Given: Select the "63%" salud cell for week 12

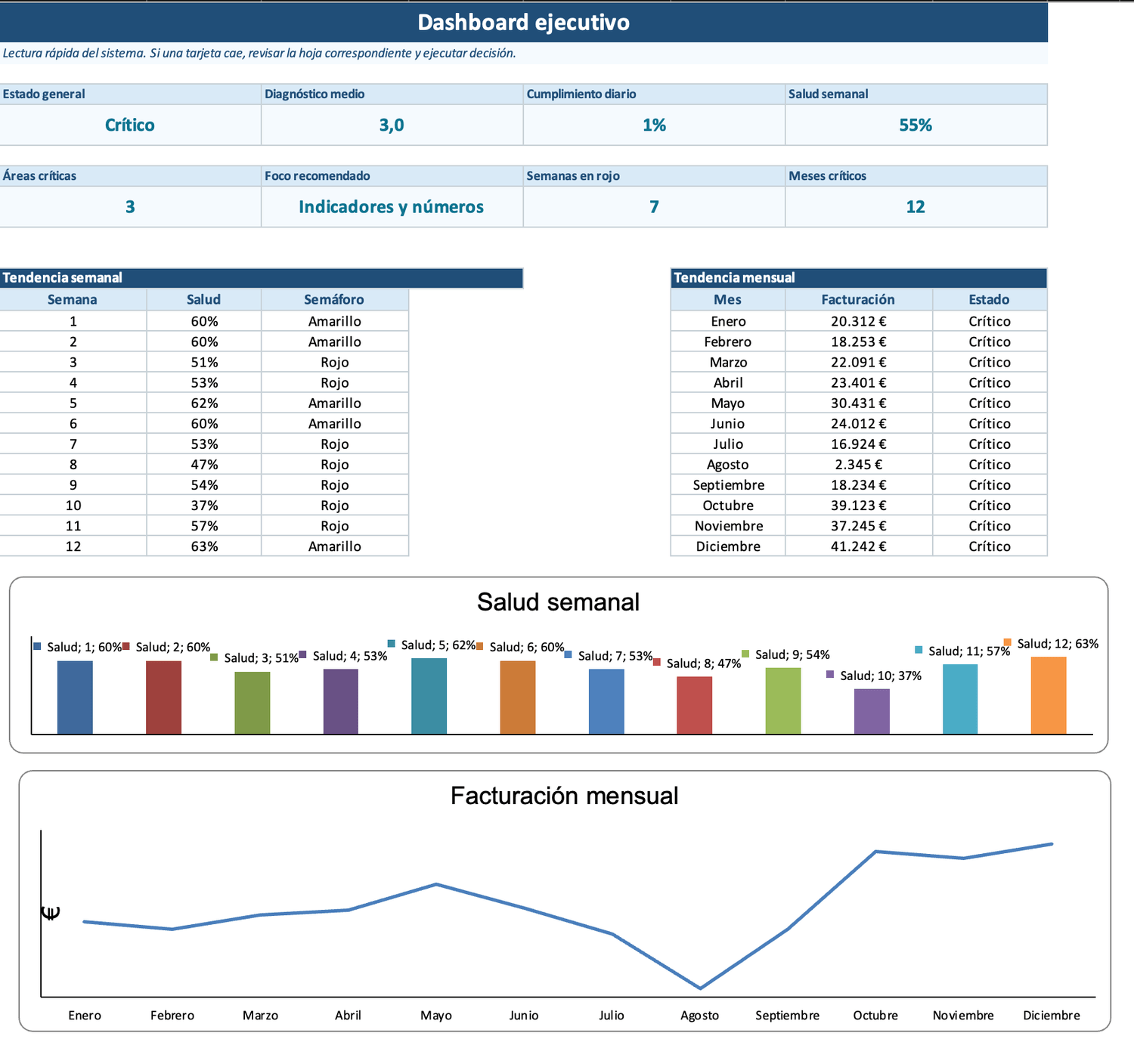Looking at the screenshot, I should [204, 546].
